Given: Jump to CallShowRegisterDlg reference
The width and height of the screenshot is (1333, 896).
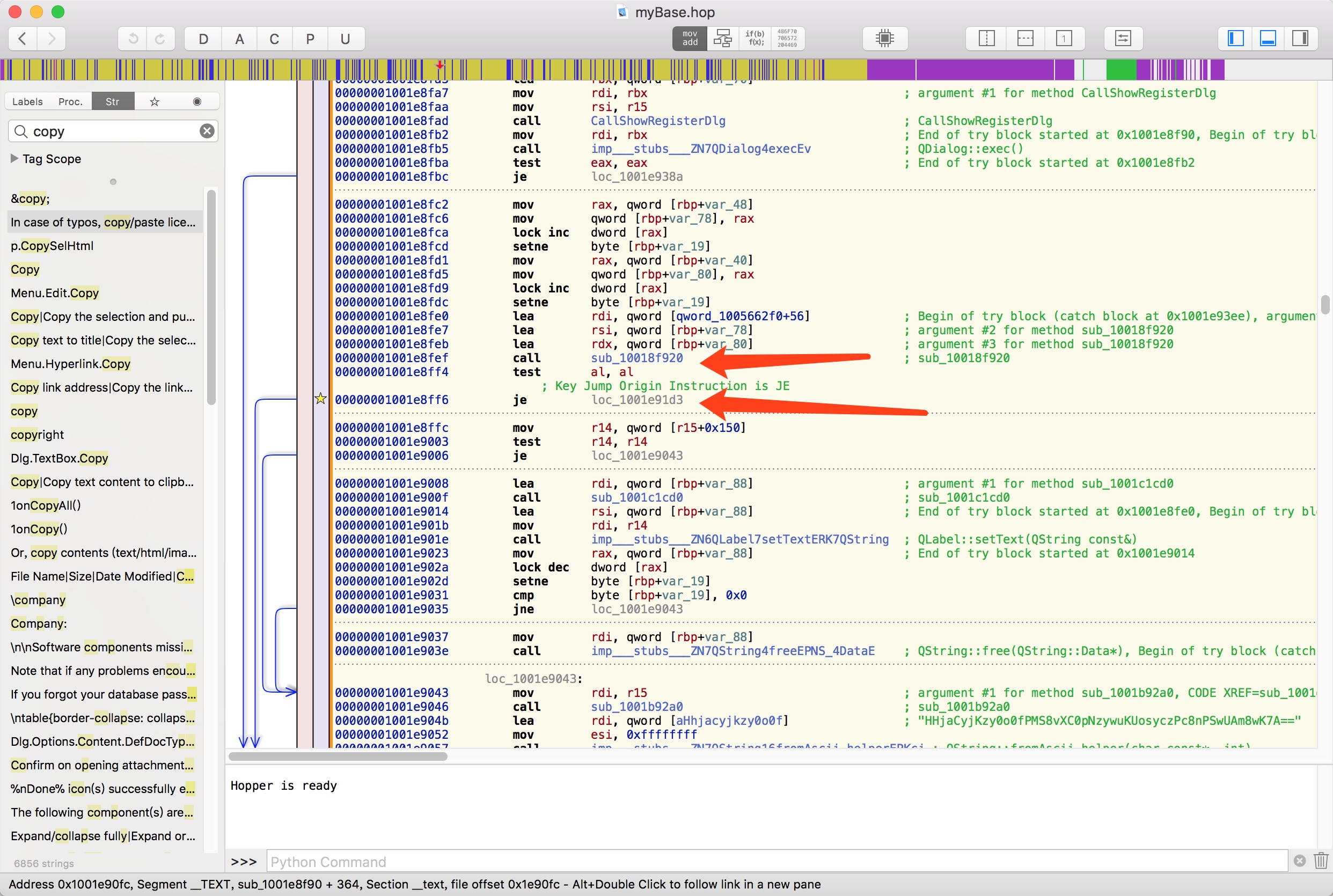Looking at the screenshot, I should [657, 121].
